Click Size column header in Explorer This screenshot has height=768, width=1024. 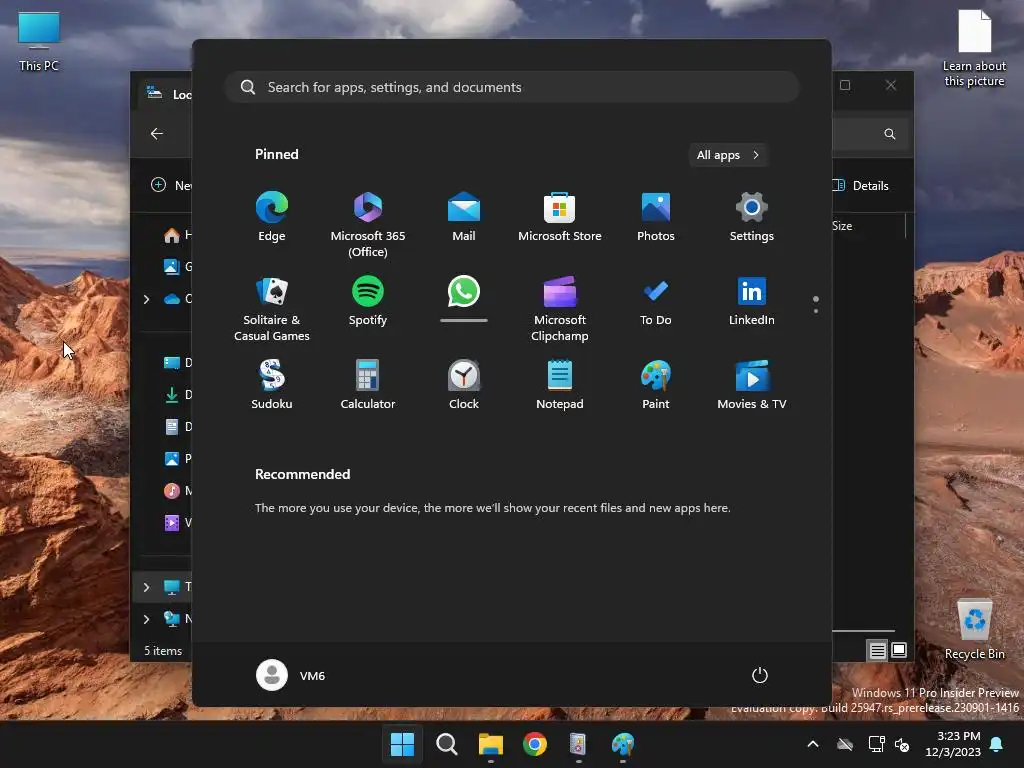coord(842,226)
